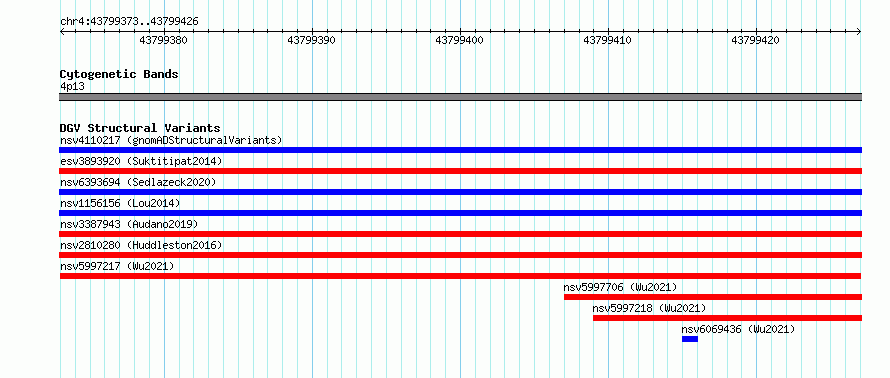Open the nsv6393694 Sedlazeck2020 label
Screen dimensions: 890x378
(x=138, y=182)
